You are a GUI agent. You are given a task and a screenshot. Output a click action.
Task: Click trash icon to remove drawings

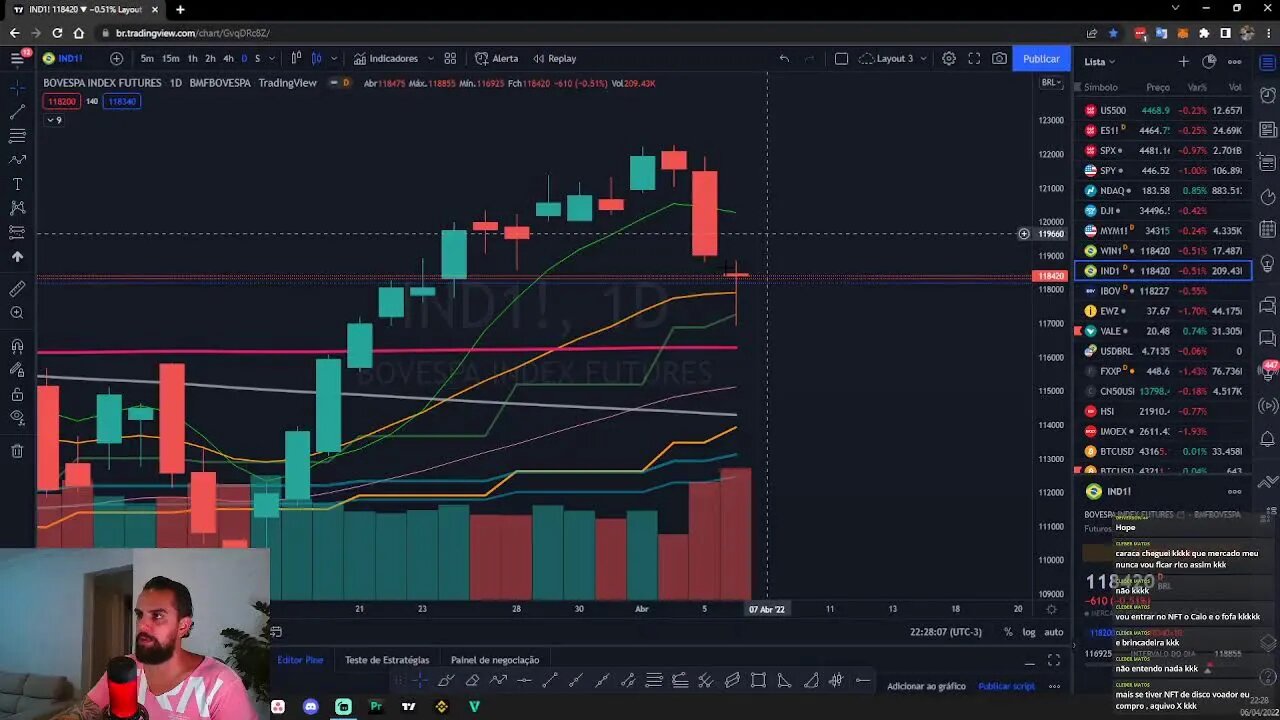17,451
